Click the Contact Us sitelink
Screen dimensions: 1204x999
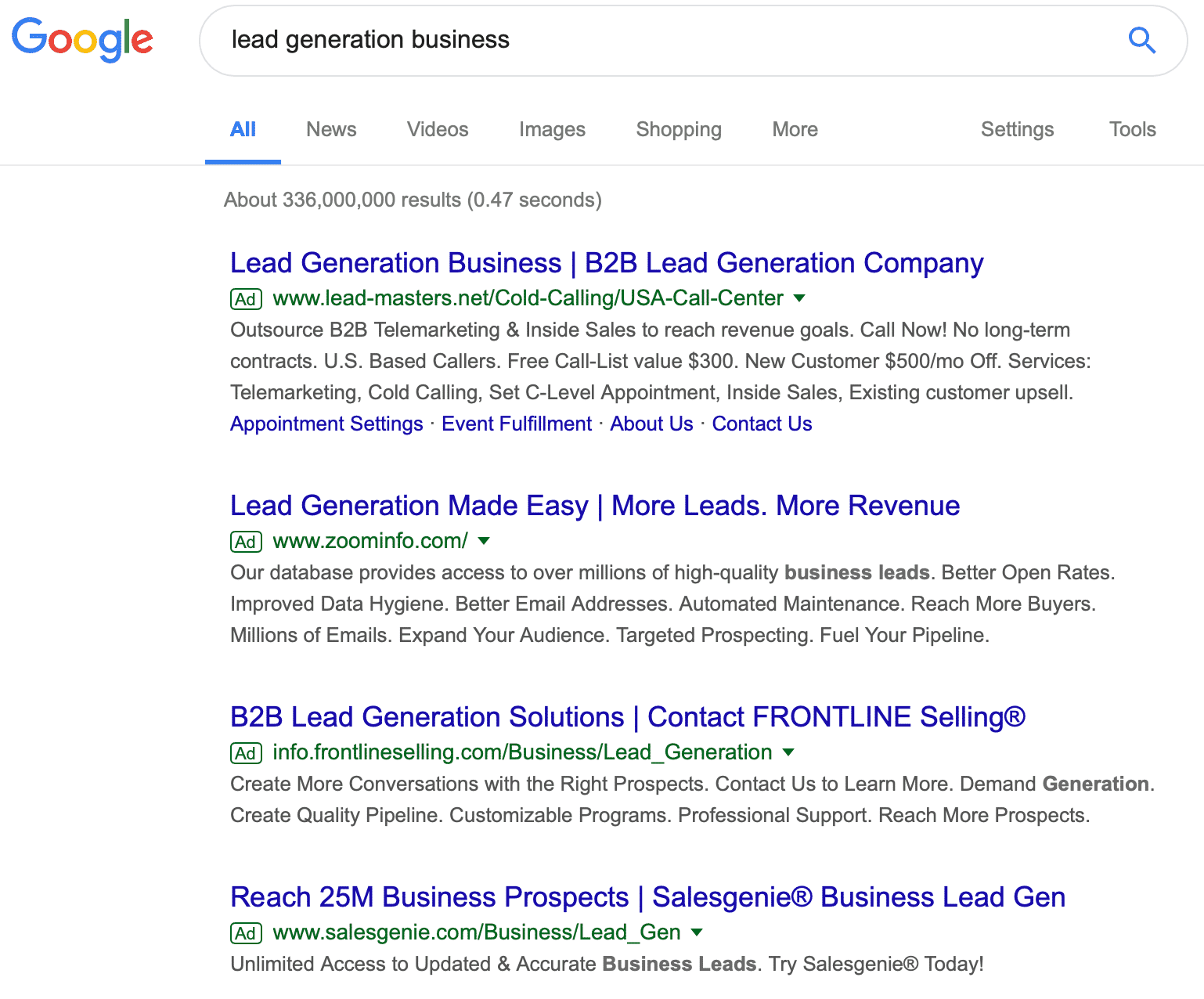coord(762,424)
